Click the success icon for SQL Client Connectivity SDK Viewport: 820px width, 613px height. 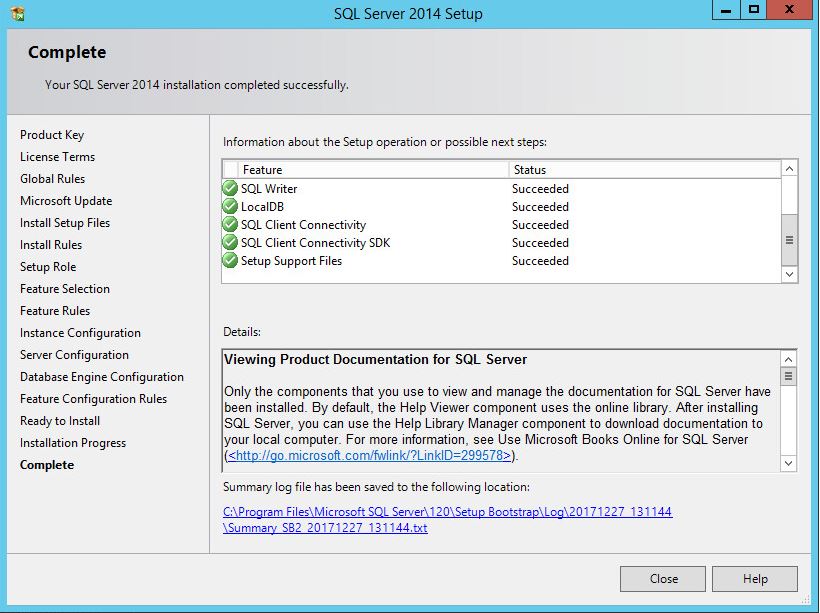(x=230, y=243)
